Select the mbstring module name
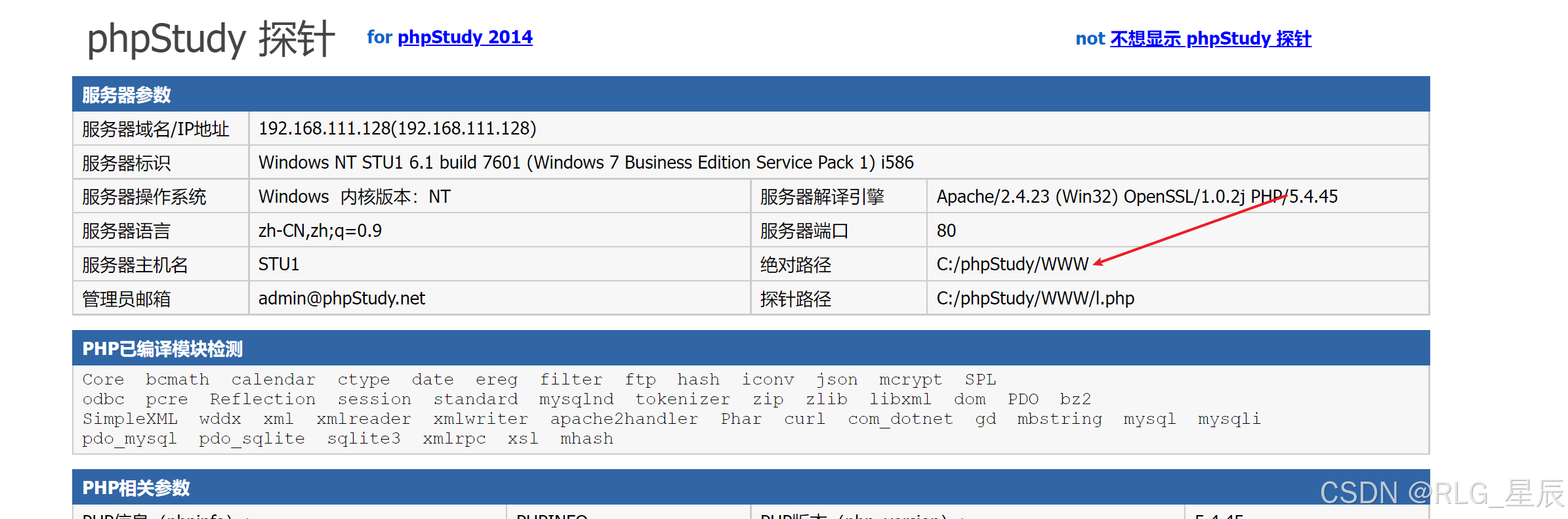 pos(1060,419)
